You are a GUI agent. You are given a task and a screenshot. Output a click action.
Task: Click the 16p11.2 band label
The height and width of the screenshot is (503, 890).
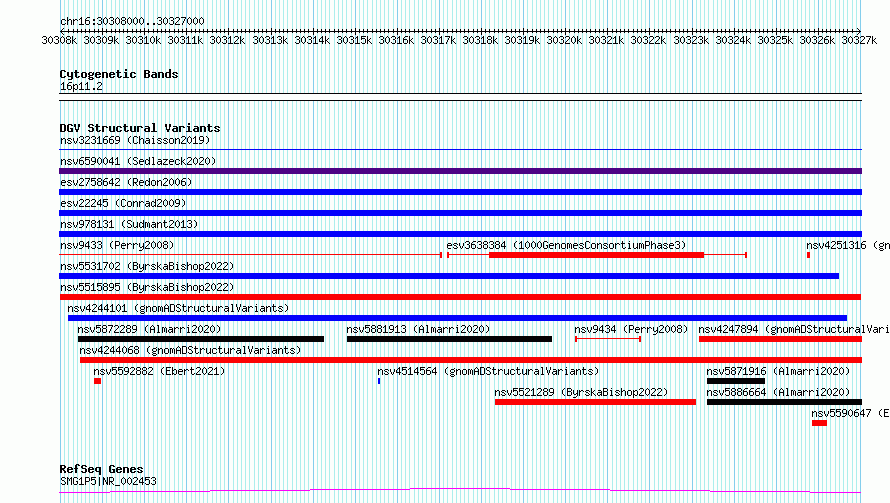pos(81,86)
